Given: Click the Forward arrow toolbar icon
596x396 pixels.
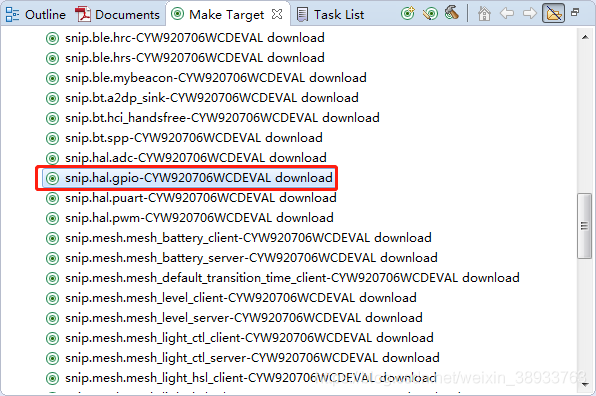Looking at the screenshot, I should click(529, 14).
